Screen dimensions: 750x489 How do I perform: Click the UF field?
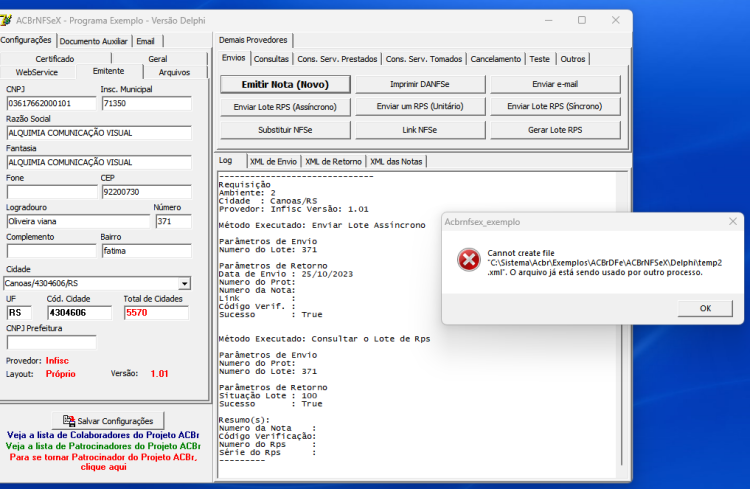19,313
